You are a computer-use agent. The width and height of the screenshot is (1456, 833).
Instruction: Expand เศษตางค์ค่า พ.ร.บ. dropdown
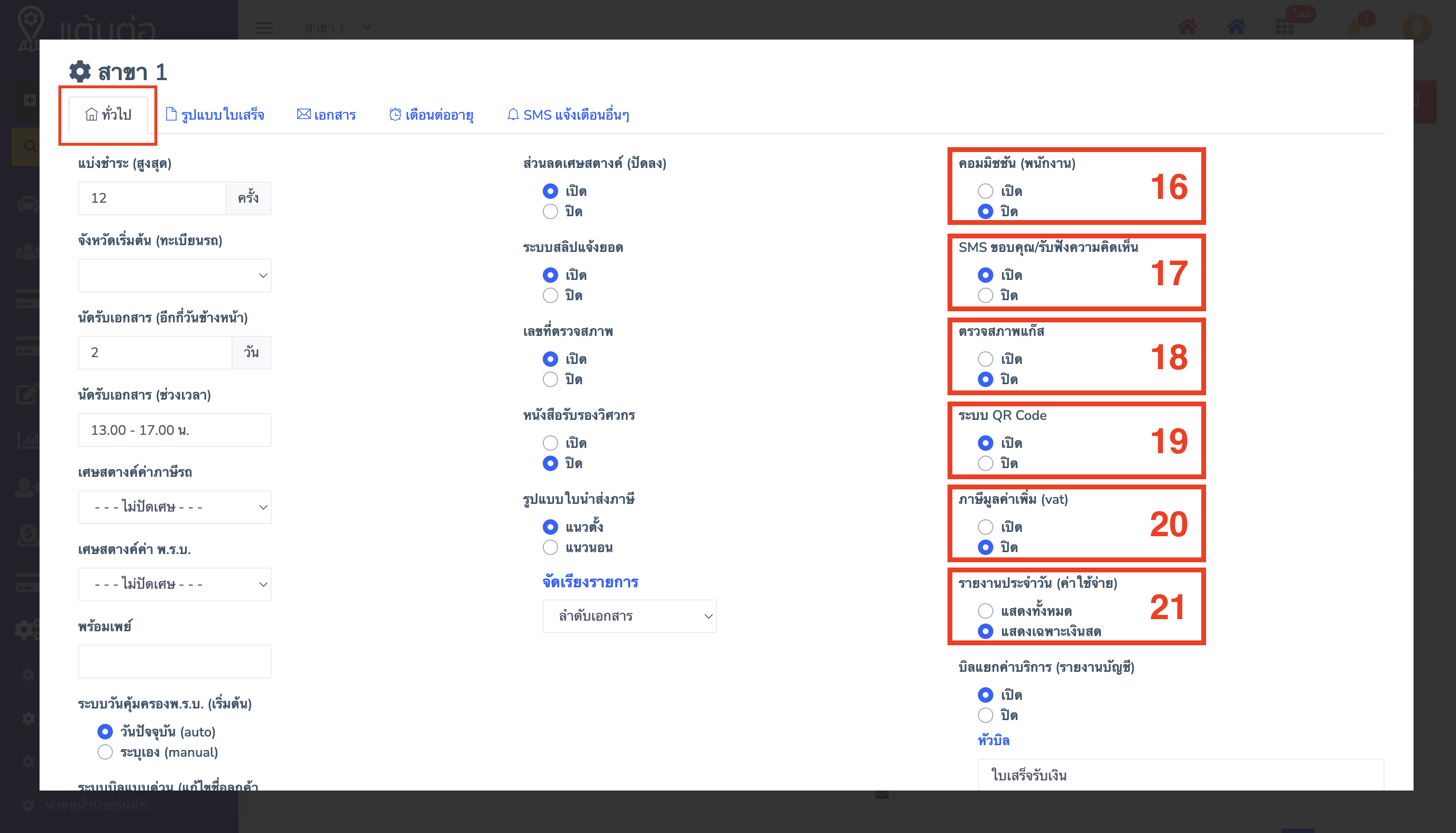click(x=174, y=584)
